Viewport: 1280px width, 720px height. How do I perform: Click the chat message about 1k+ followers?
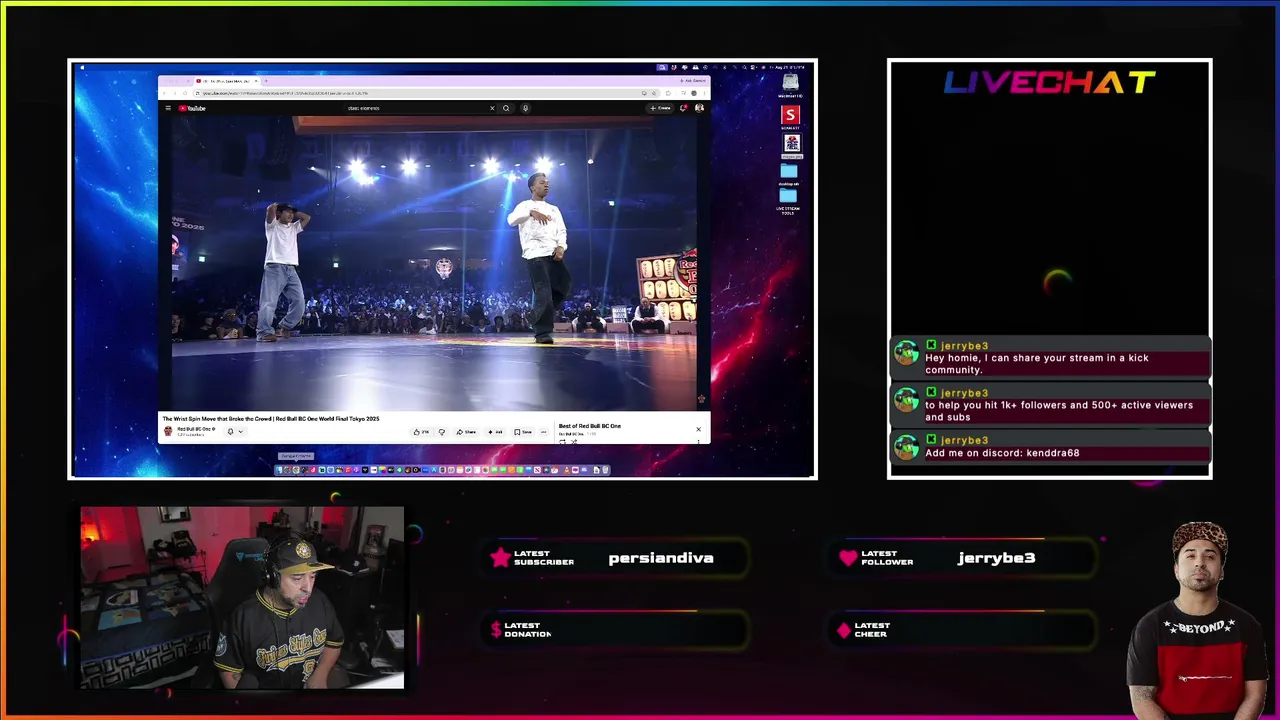point(1049,406)
